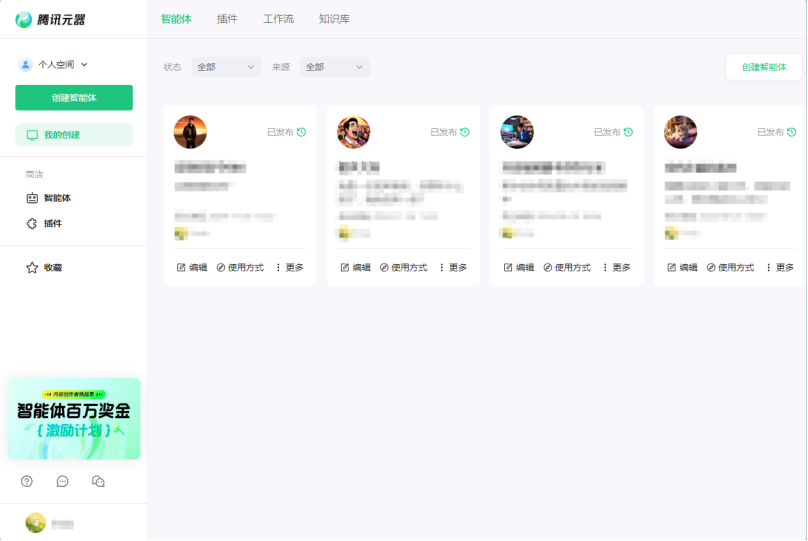808x541 pixels.
Task: Click the 智能体百万奖金 激励计划 banner
Action: tap(74, 418)
